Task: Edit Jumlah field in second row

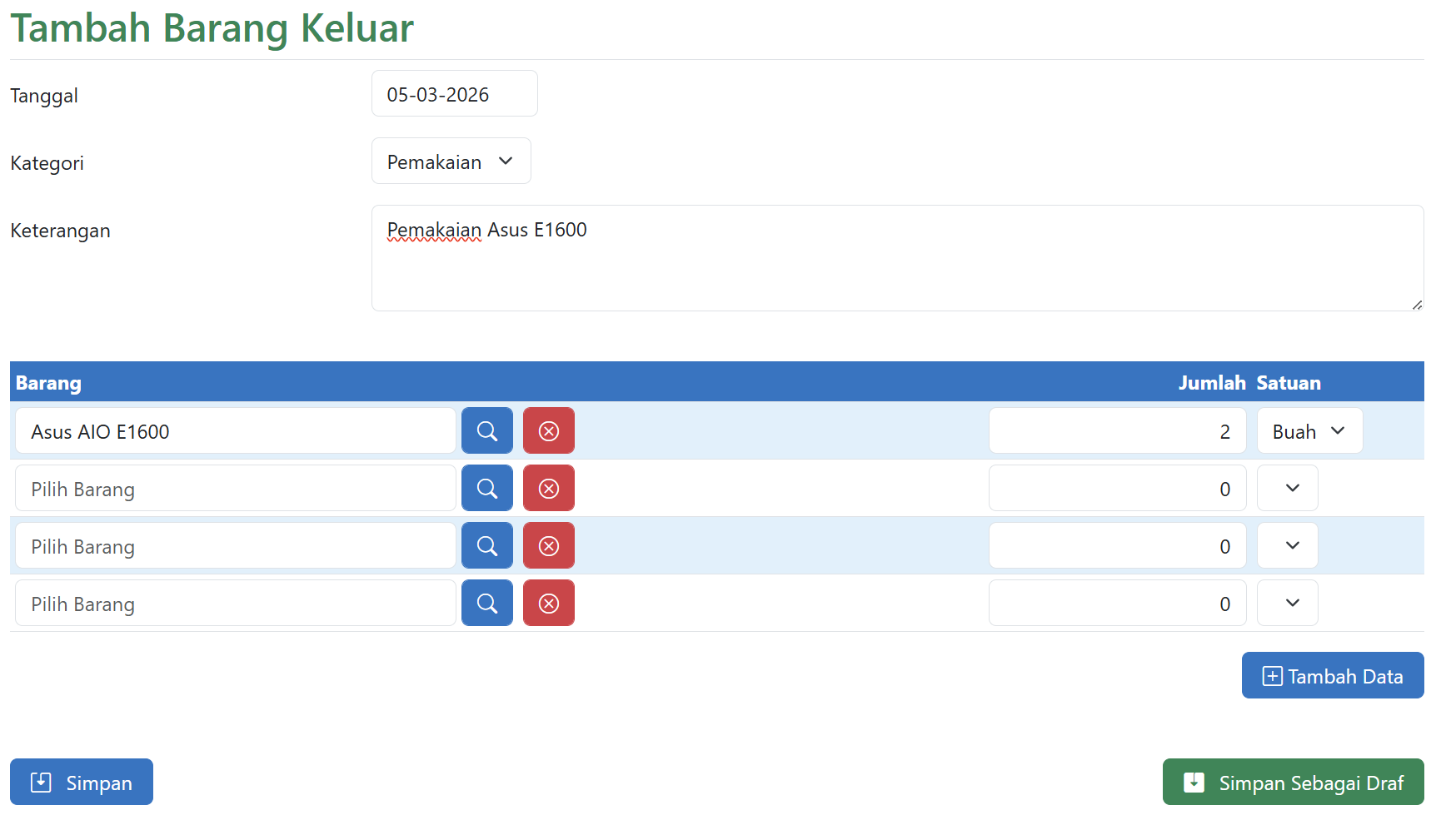Action: (x=1118, y=488)
